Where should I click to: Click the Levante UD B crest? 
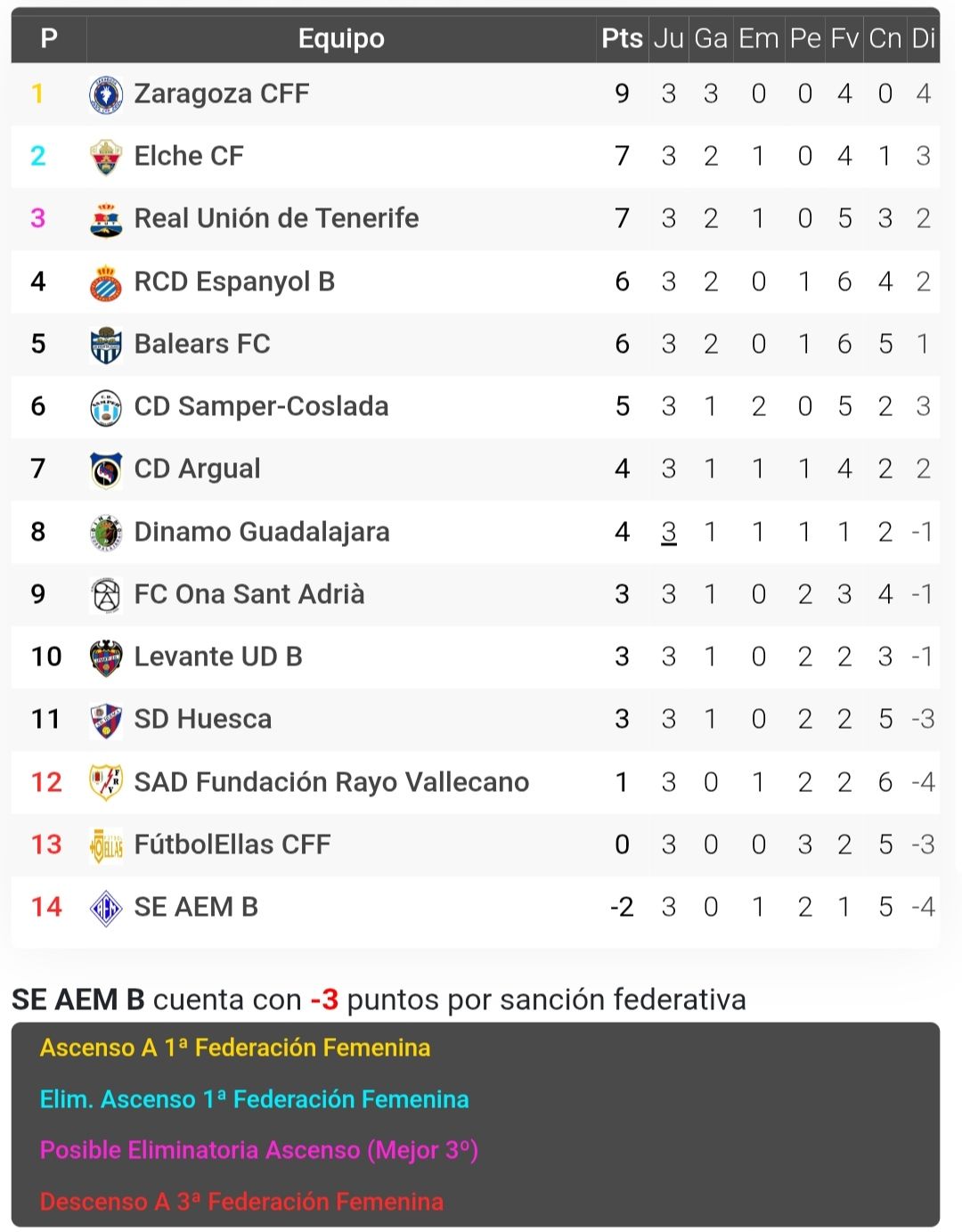(106, 657)
